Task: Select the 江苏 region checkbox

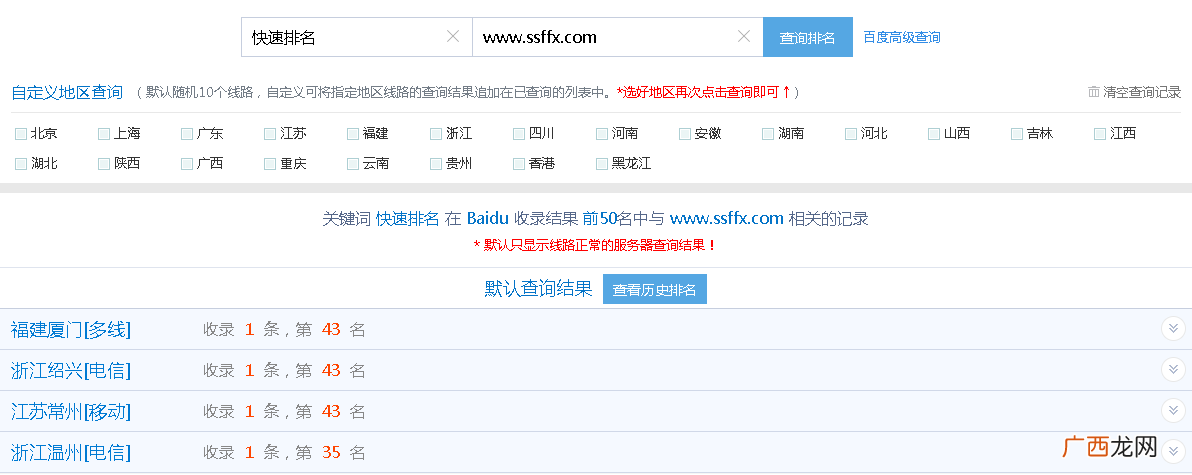Action: point(269,135)
